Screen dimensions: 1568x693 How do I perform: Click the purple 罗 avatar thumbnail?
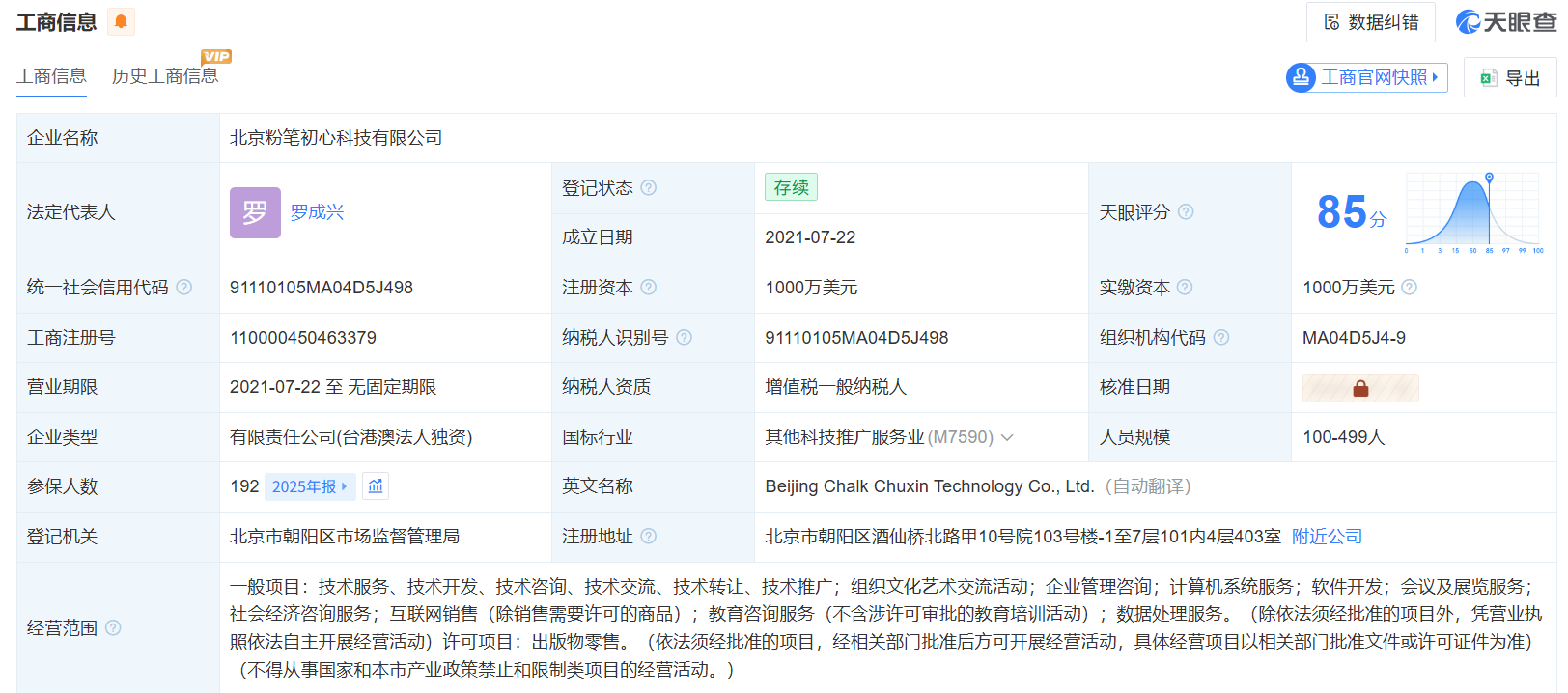pyautogui.click(x=255, y=212)
